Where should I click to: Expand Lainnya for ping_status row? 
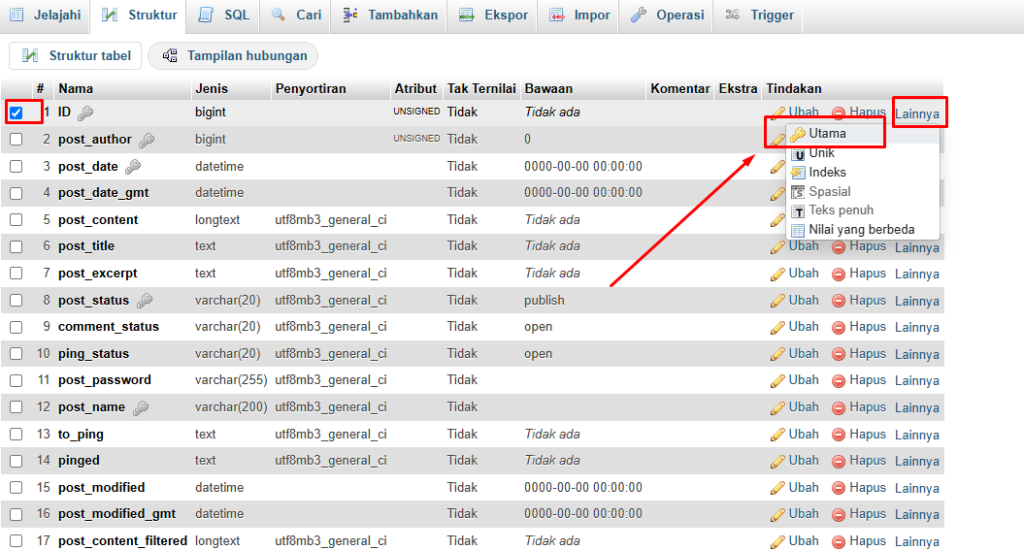(x=917, y=355)
